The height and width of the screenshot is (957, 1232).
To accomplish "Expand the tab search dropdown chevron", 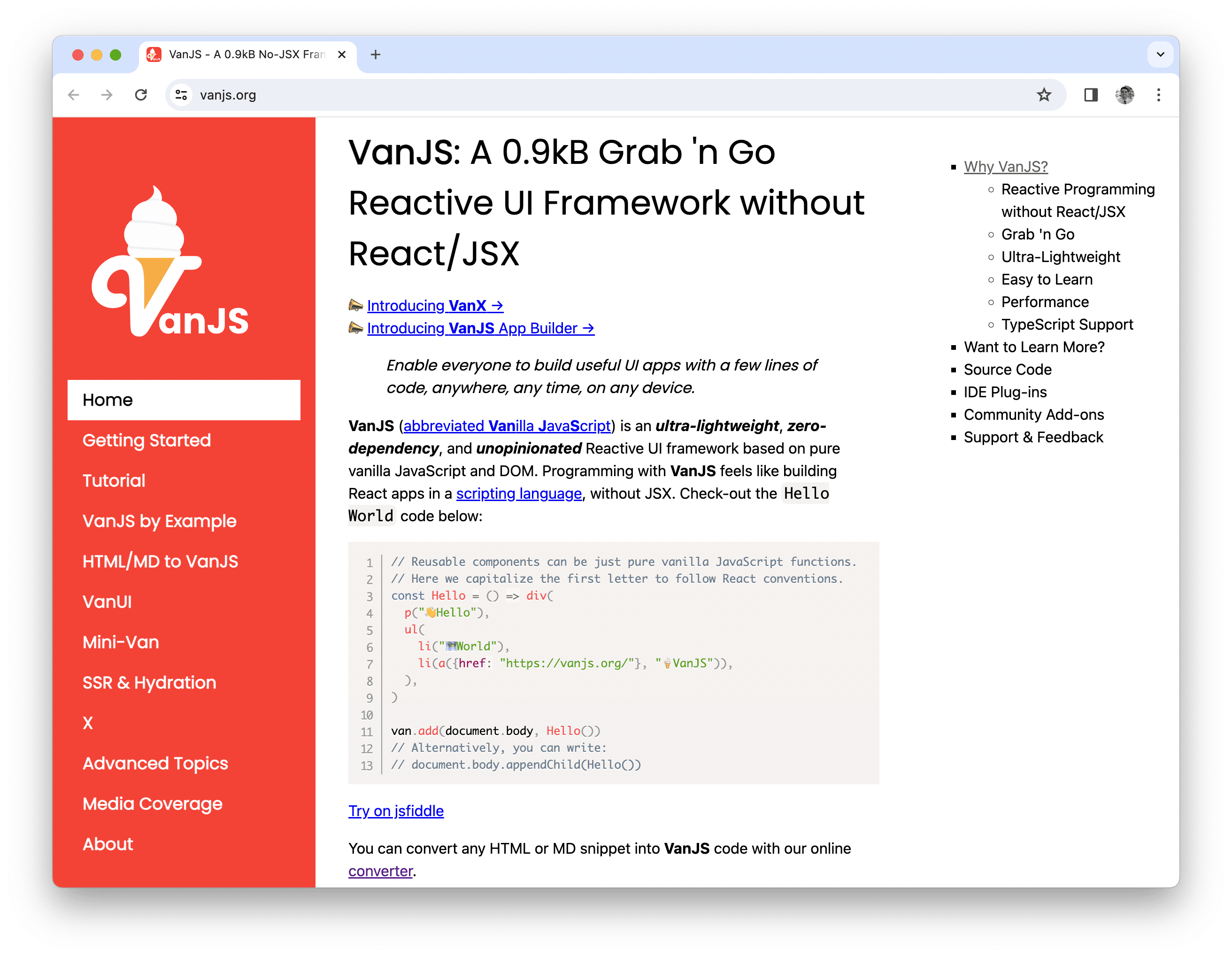I will point(1160,55).
